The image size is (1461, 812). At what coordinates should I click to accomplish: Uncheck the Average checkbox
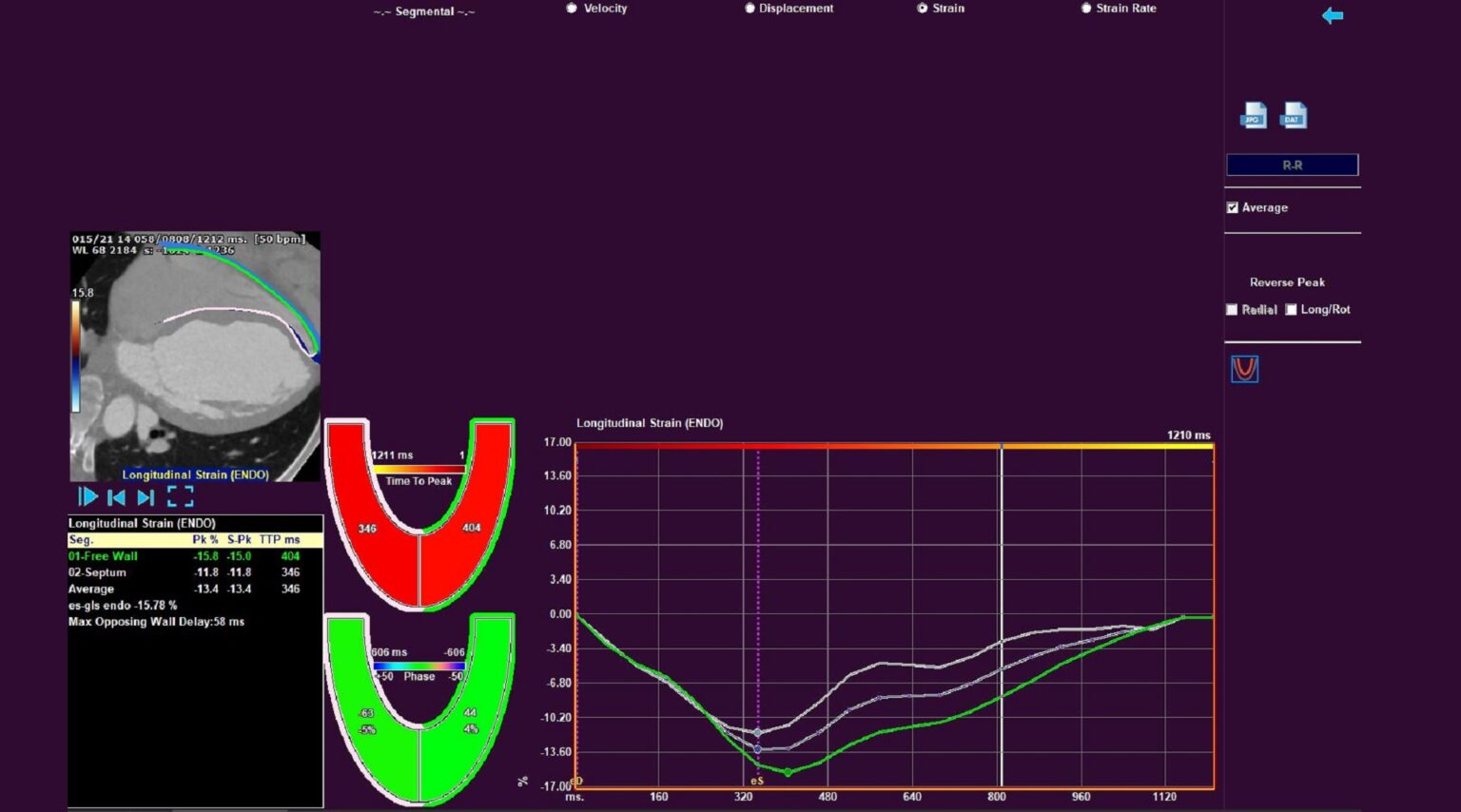[1233, 207]
